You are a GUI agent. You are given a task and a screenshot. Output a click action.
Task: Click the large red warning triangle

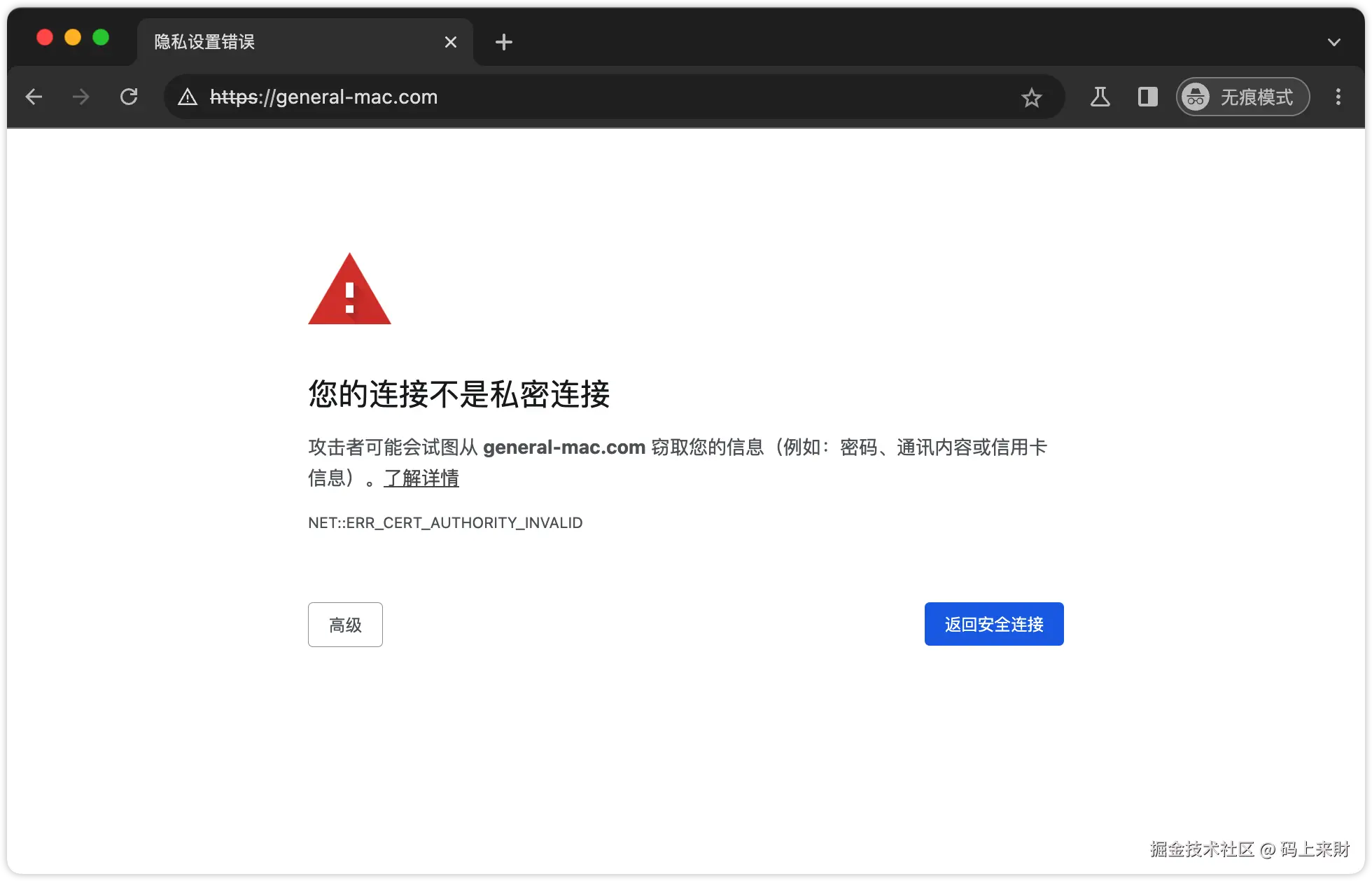[349, 293]
